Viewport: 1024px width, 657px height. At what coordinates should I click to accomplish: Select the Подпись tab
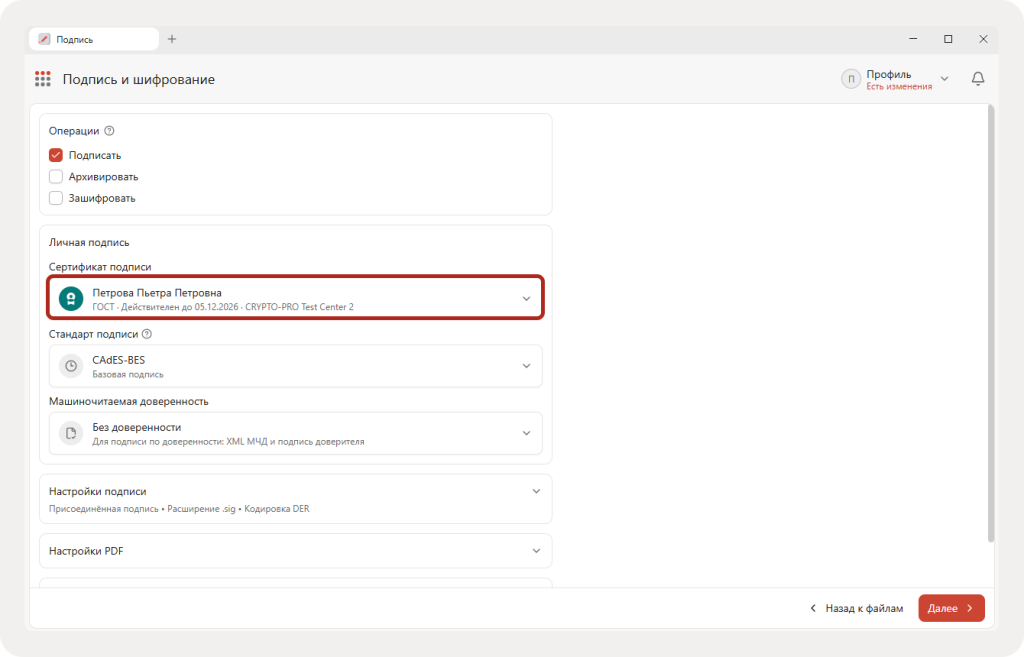click(x=93, y=39)
